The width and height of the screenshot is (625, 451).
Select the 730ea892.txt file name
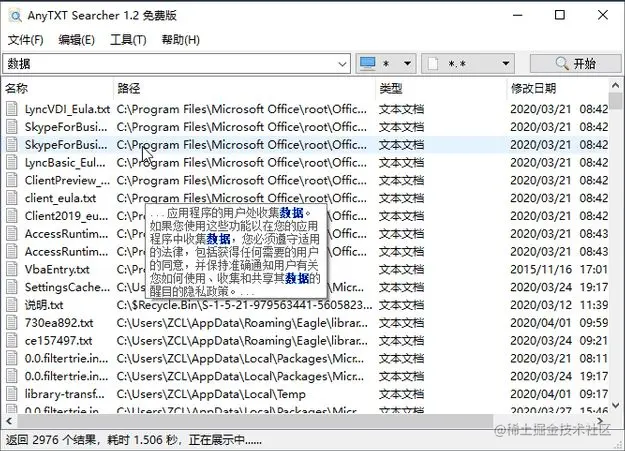coord(59,323)
